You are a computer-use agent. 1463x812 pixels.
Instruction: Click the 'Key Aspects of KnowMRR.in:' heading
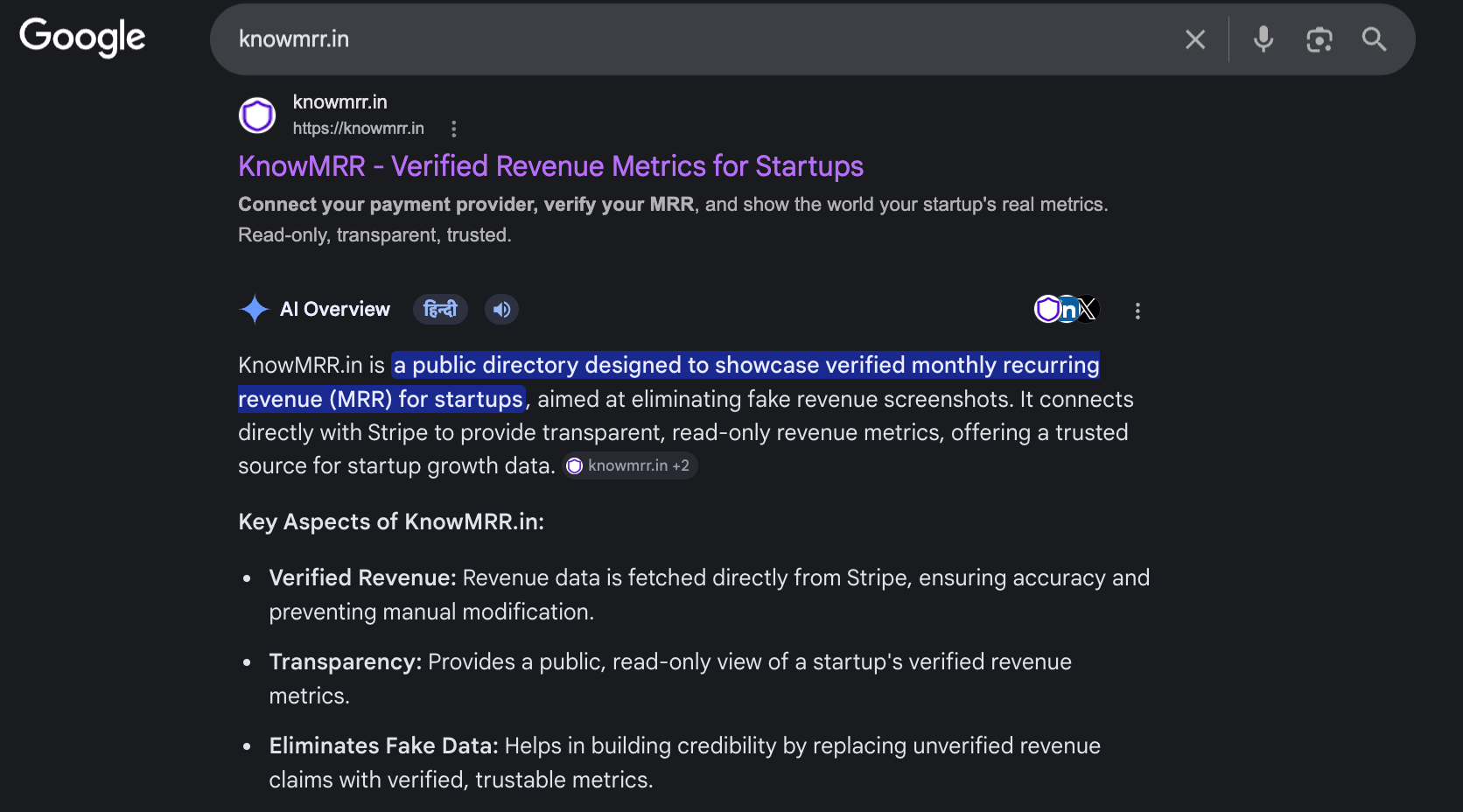(x=391, y=521)
